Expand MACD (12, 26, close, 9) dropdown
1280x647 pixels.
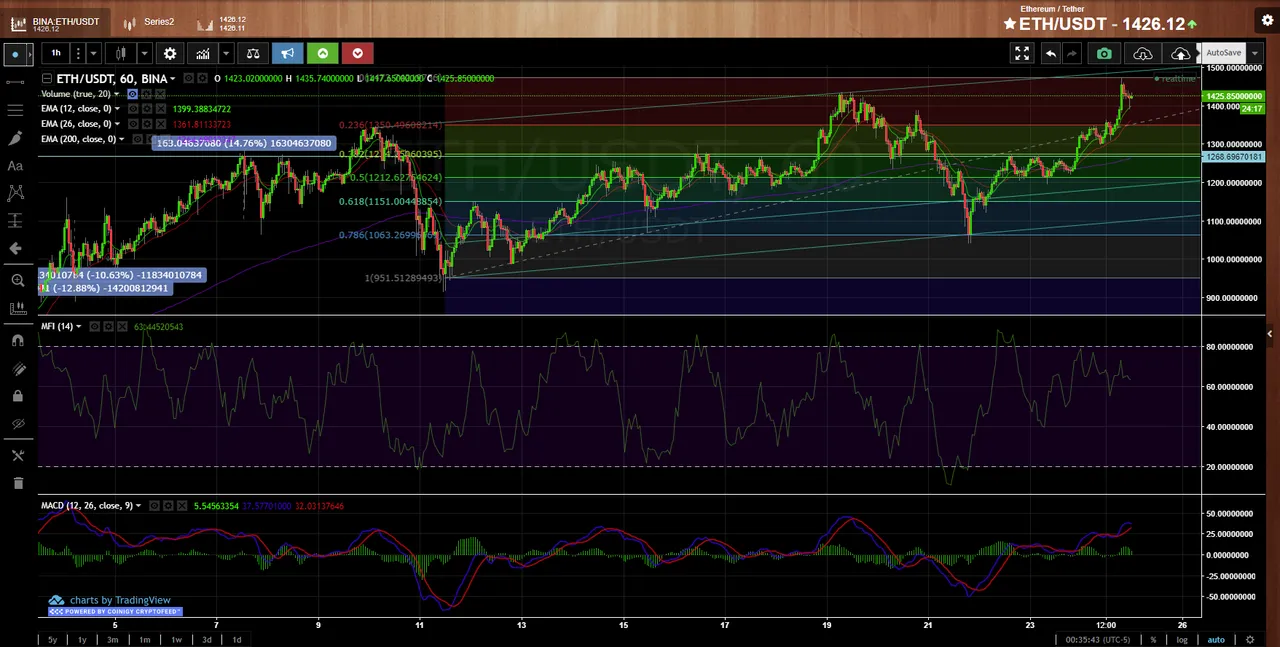click(138, 505)
